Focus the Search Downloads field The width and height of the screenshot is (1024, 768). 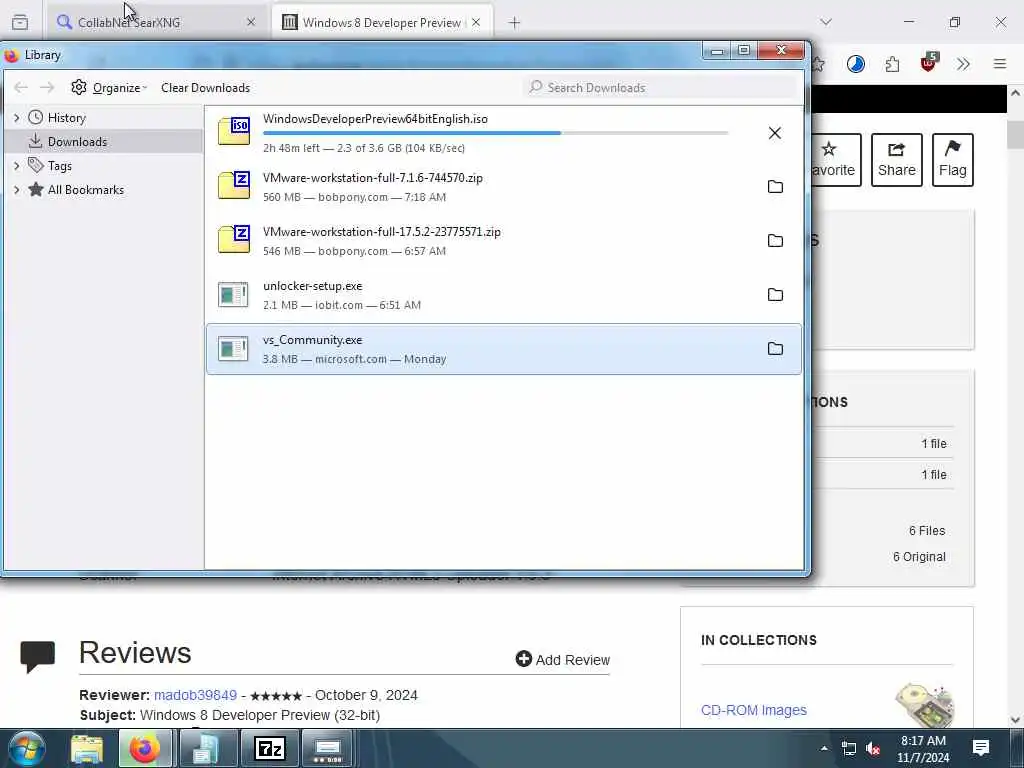662,88
